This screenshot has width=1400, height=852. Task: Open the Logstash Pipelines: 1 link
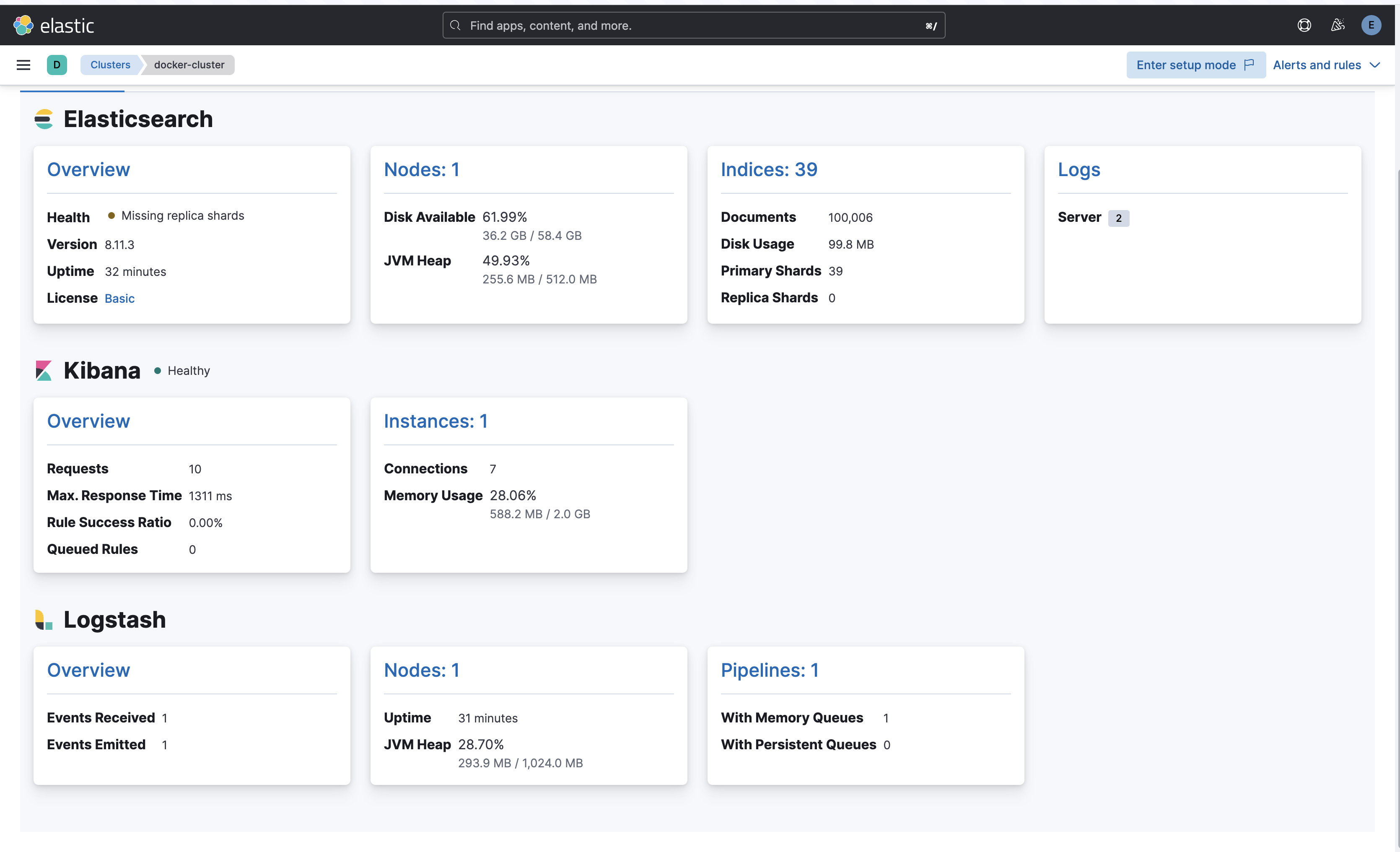(x=769, y=670)
